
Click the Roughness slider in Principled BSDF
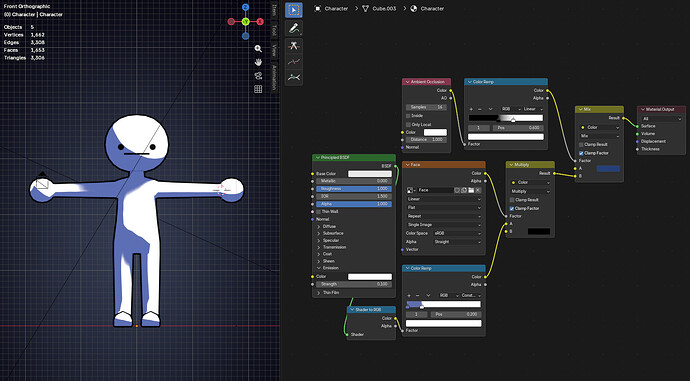[354, 189]
